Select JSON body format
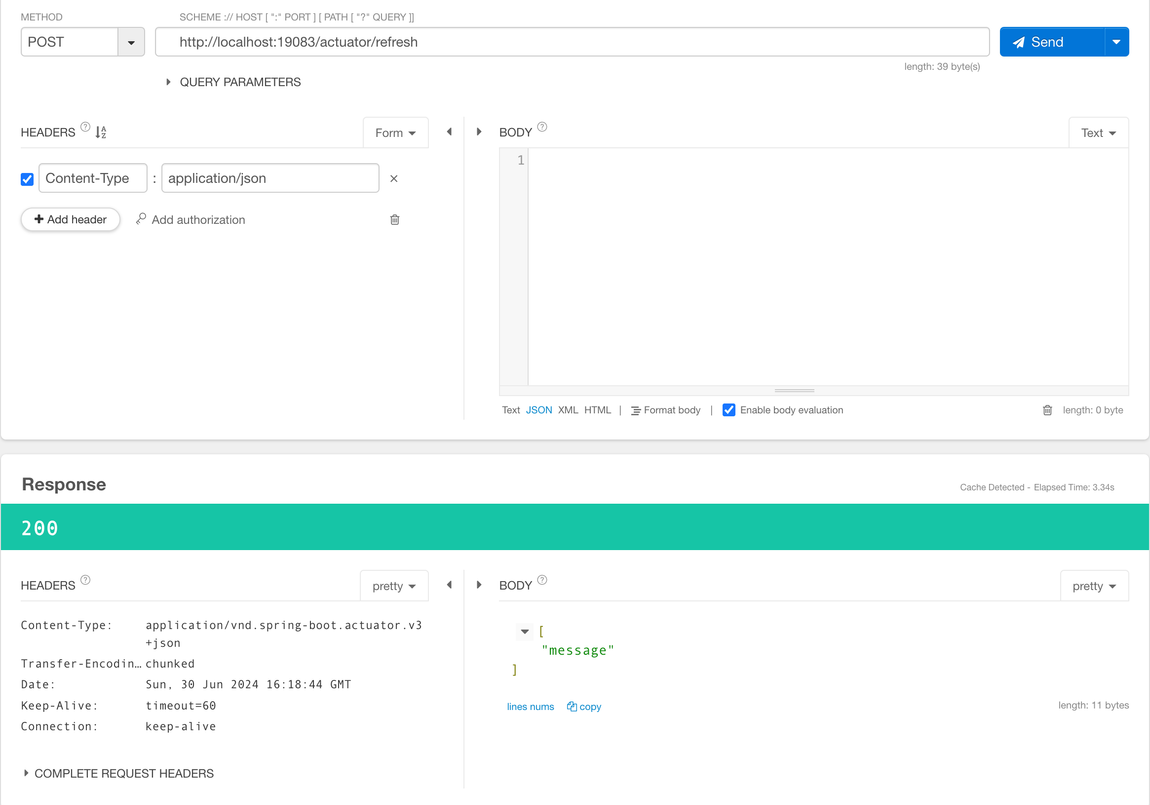Screen dimensions: 1150x805 539,410
